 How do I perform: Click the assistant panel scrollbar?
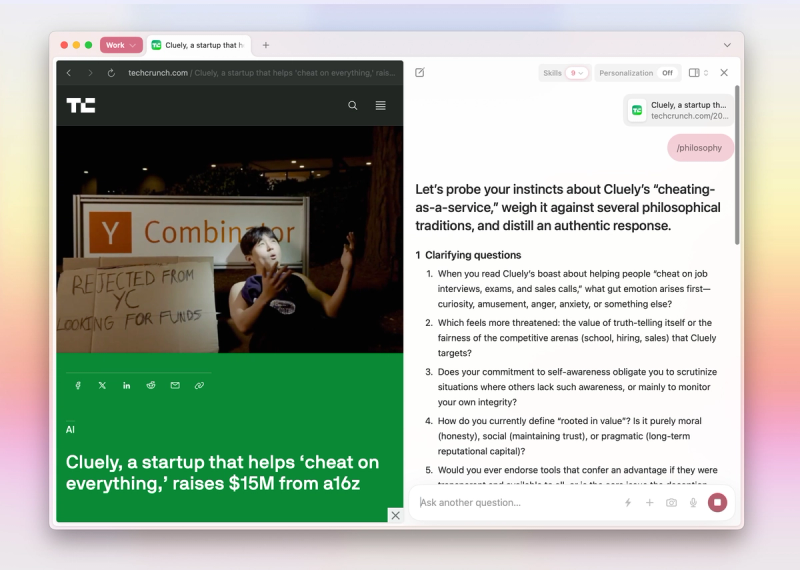click(737, 166)
